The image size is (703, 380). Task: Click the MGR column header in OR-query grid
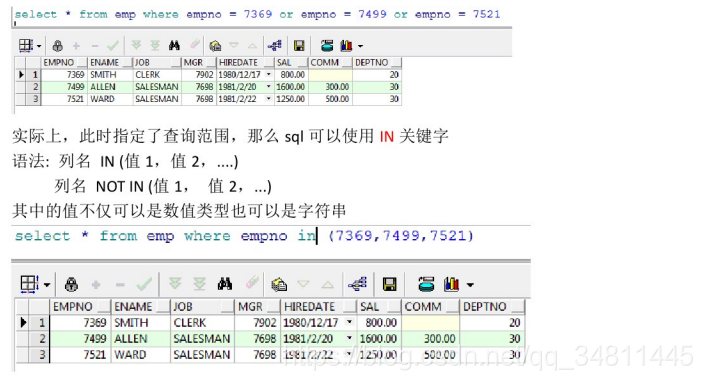pos(199,62)
